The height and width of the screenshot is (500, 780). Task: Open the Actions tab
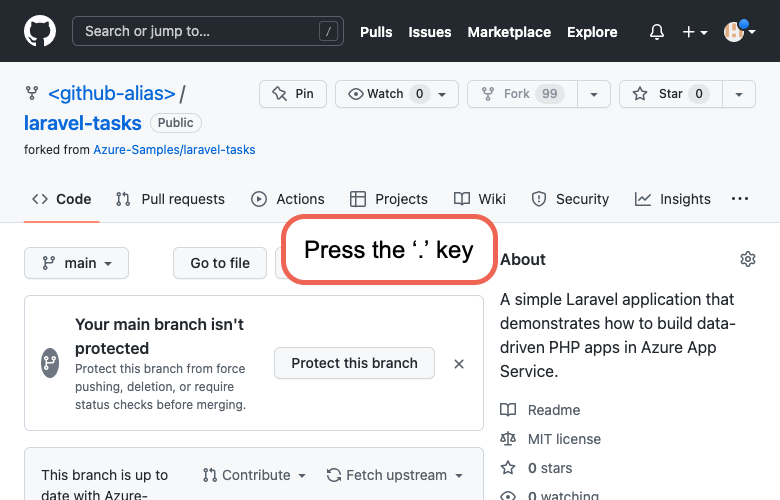[x=288, y=199]
